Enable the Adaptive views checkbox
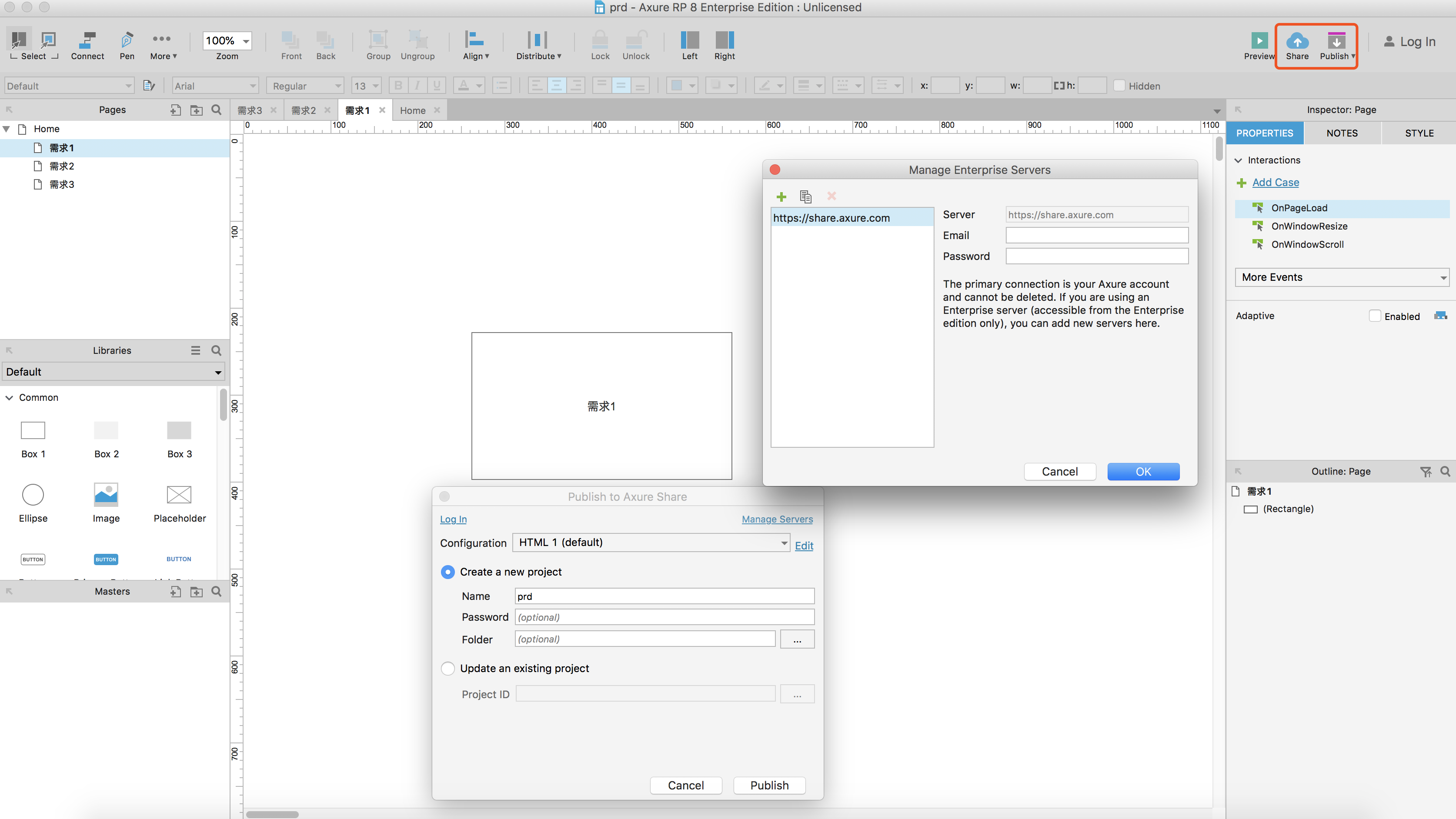Image resolution: width=1456 pixels, height=819 pixels. click(x=1375, y=316)
